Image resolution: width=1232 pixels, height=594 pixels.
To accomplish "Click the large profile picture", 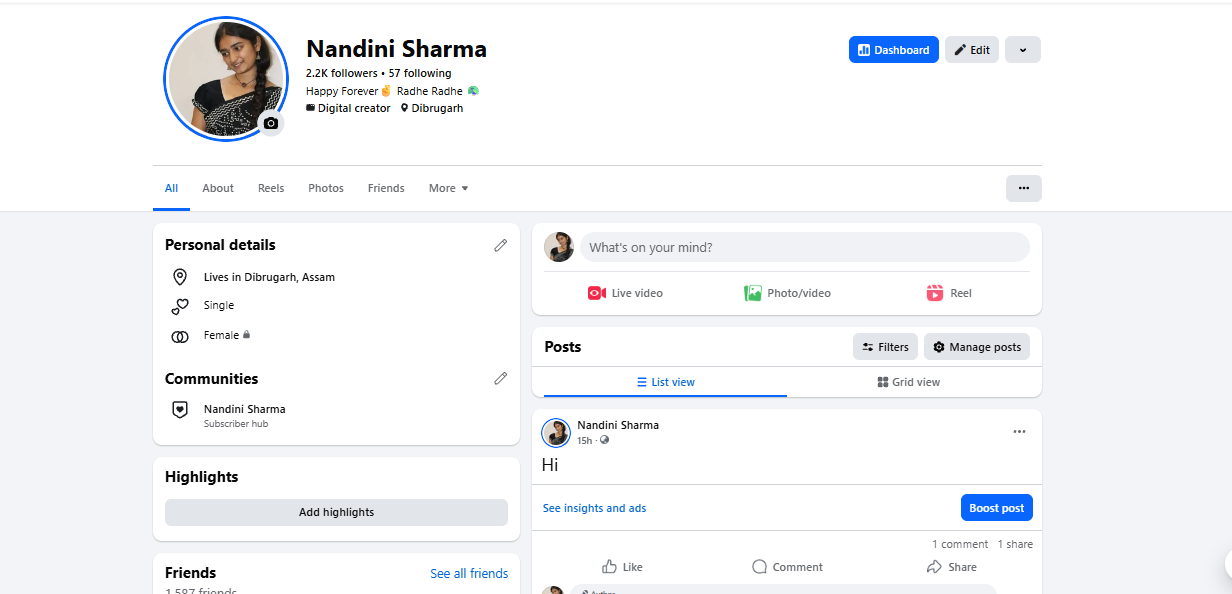I will [225, 79].
